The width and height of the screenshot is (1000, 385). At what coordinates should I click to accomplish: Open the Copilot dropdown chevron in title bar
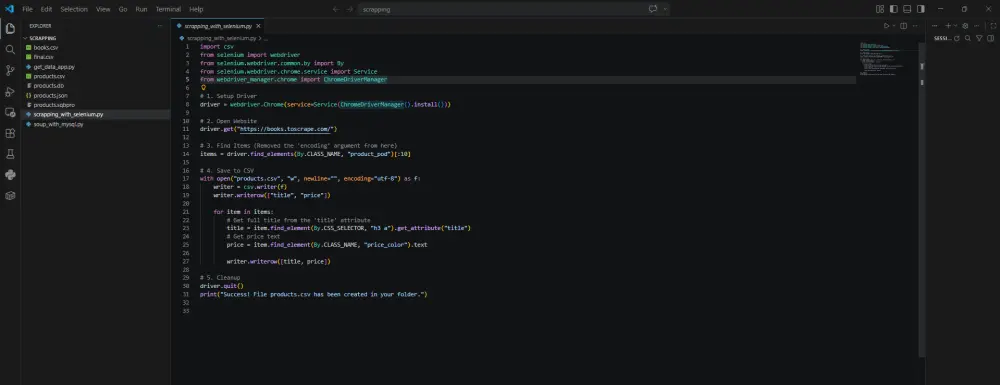tap(665, 9)
